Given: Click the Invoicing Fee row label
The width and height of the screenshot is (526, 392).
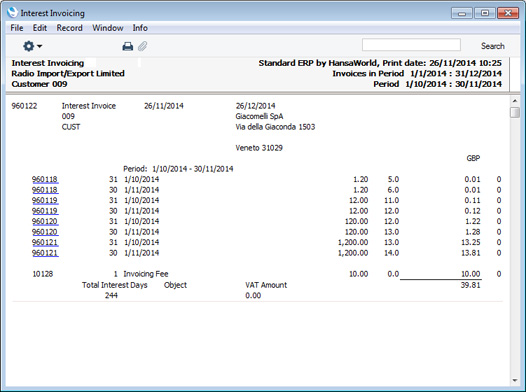Looking at the screenshot, I should pos(146,274).
